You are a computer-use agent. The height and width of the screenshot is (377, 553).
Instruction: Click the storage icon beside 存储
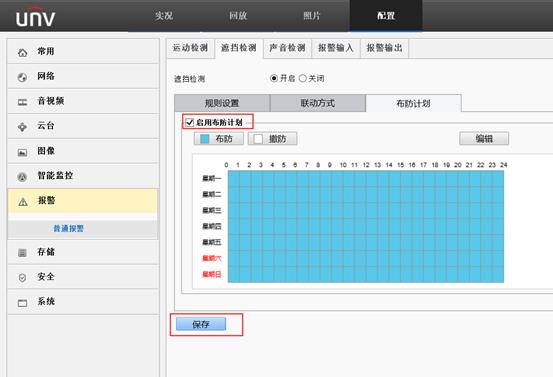tap(22, 253)
